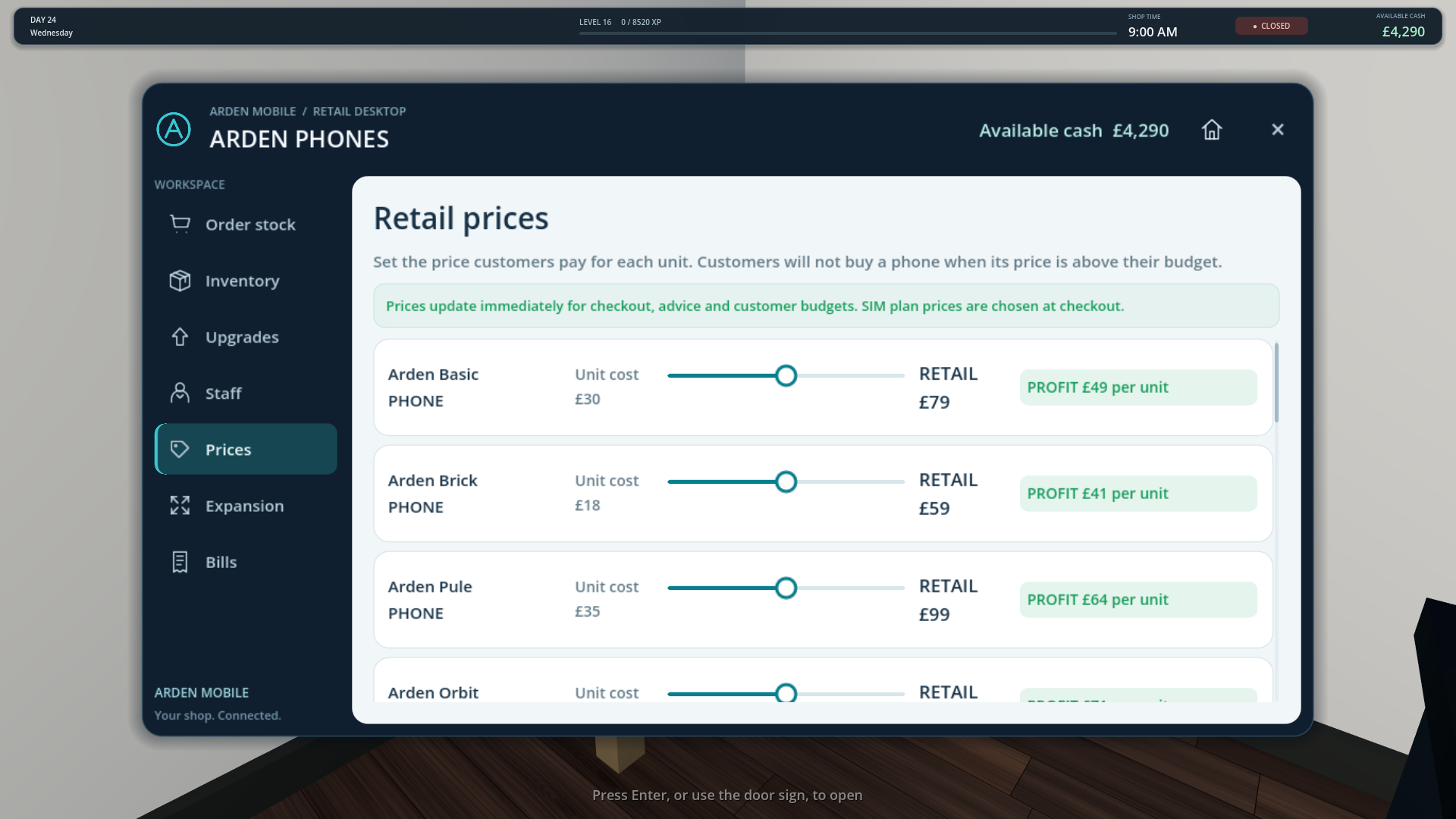Click the Upgrades arrow icon

180,337
